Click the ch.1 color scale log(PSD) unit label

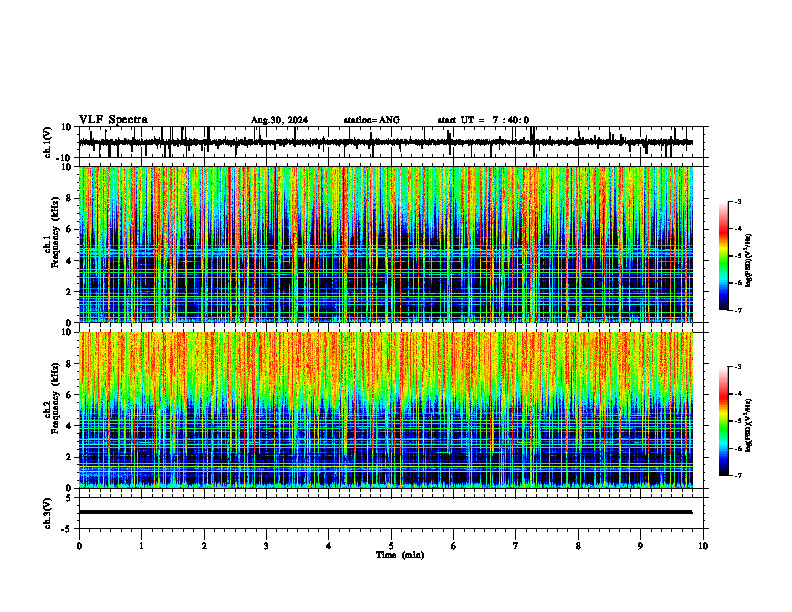(749, 261)
